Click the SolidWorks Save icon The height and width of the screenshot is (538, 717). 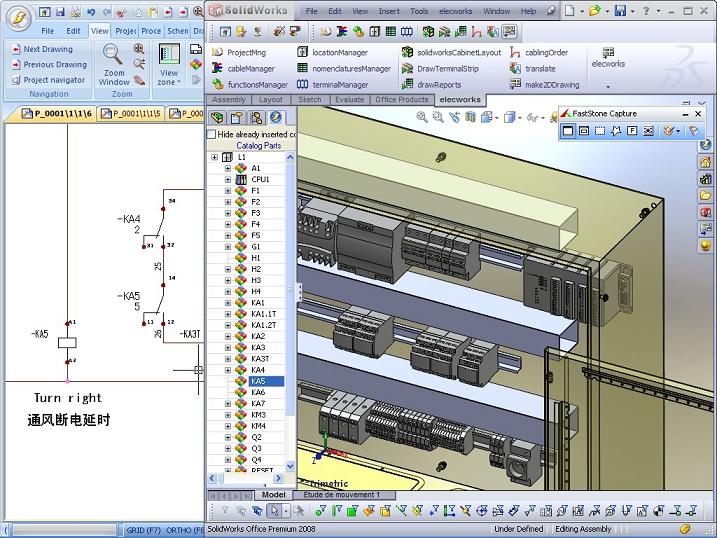[620, 11]
